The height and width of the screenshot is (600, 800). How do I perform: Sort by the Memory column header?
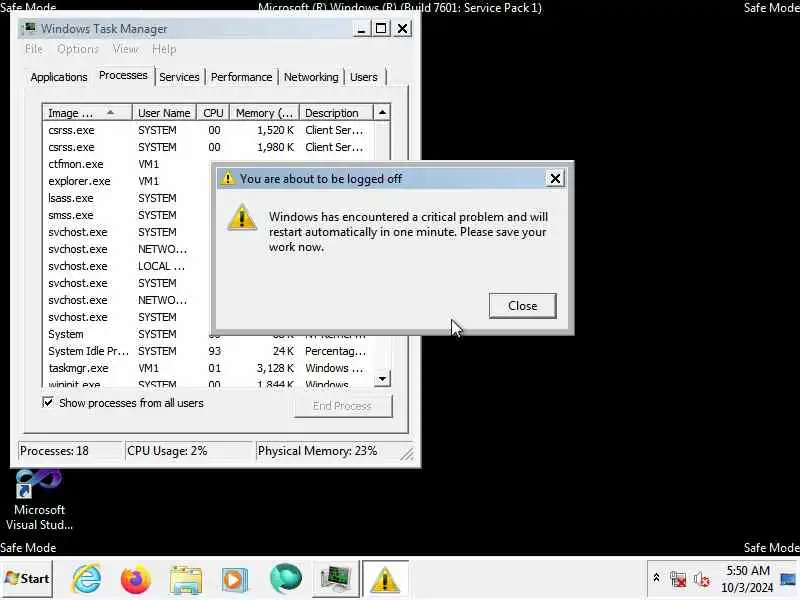(x=264, y=113)
